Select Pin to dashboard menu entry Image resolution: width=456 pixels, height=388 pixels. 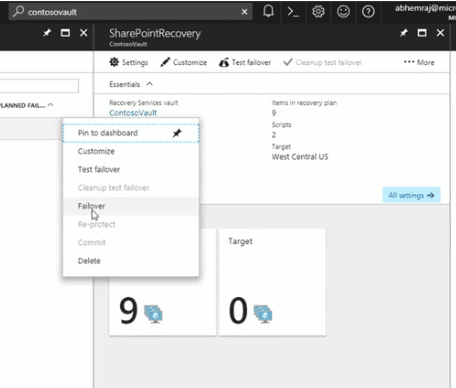[x=131, y=133]
